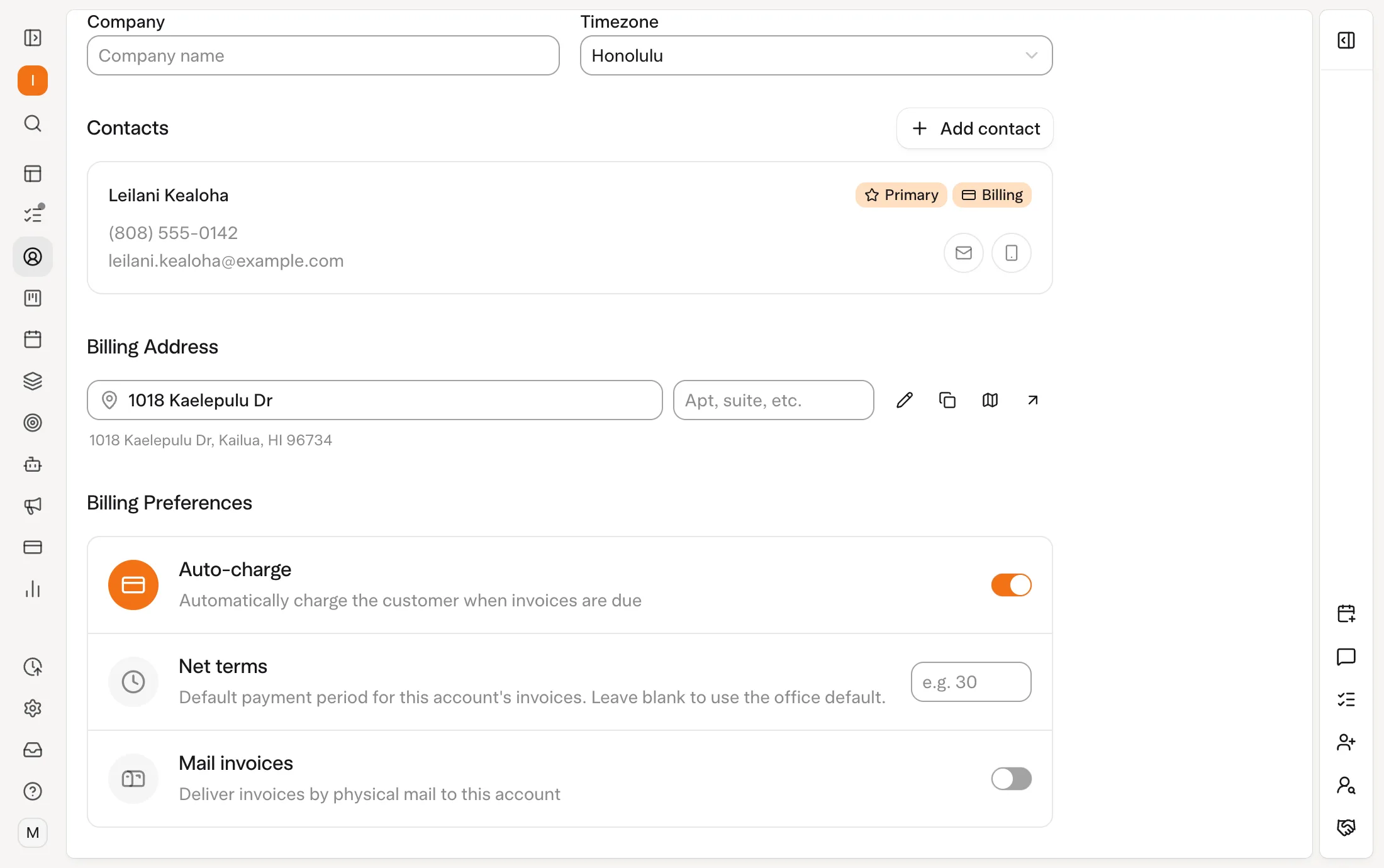Open the inbox tray icon

33,750
